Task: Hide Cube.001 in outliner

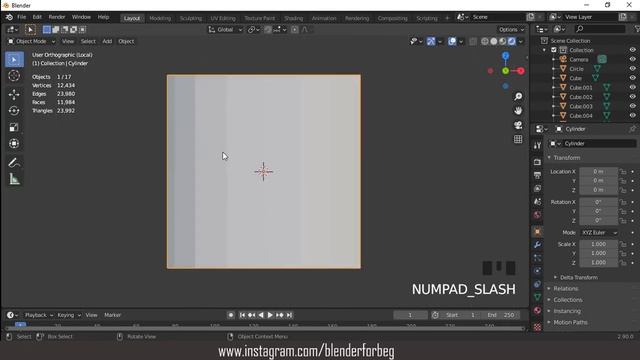Action: point(632,87)
